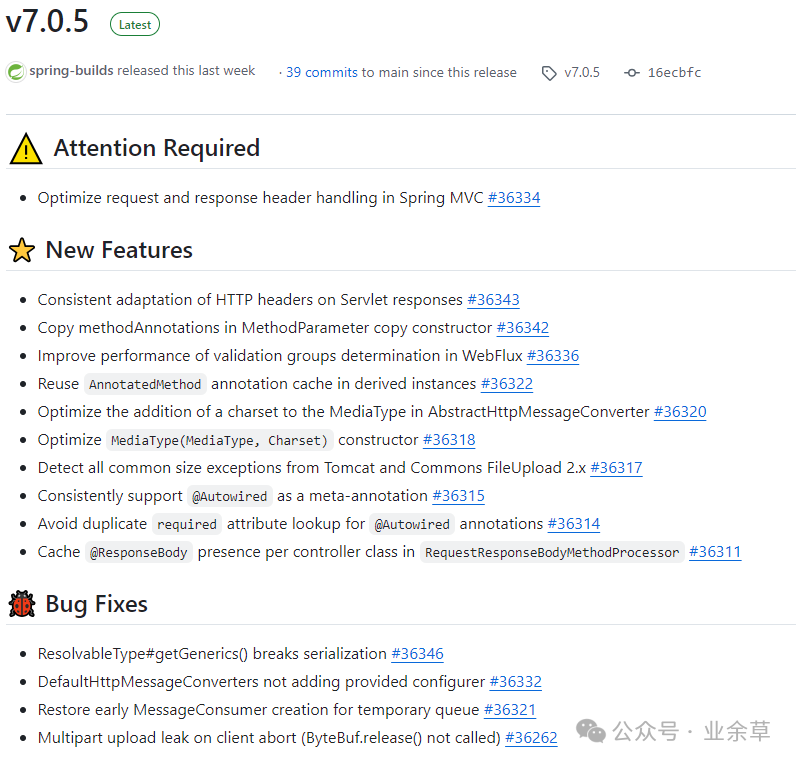Viewport: 796px width, 763px height.
Task: Click the Latest release badge
Action: tap(135, 24)
